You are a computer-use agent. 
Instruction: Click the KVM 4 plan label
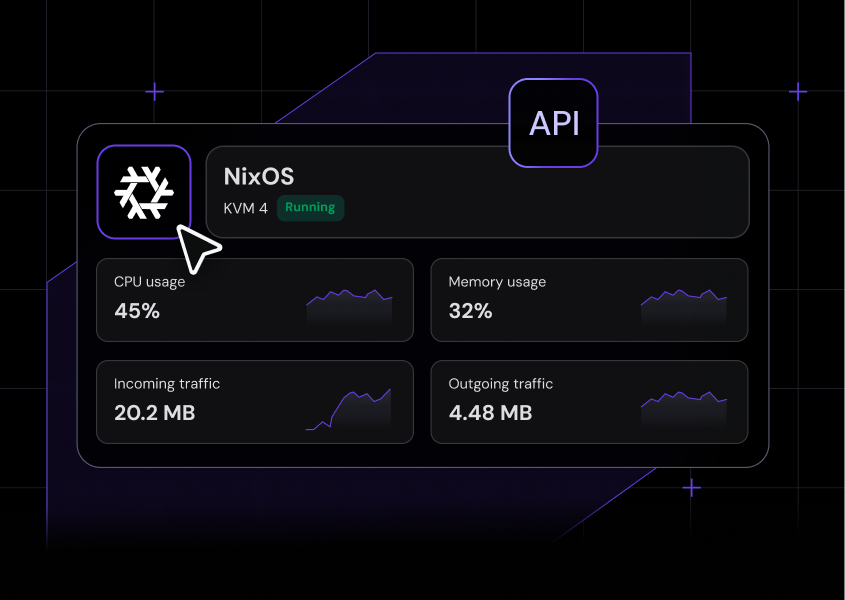coord(246,208)
